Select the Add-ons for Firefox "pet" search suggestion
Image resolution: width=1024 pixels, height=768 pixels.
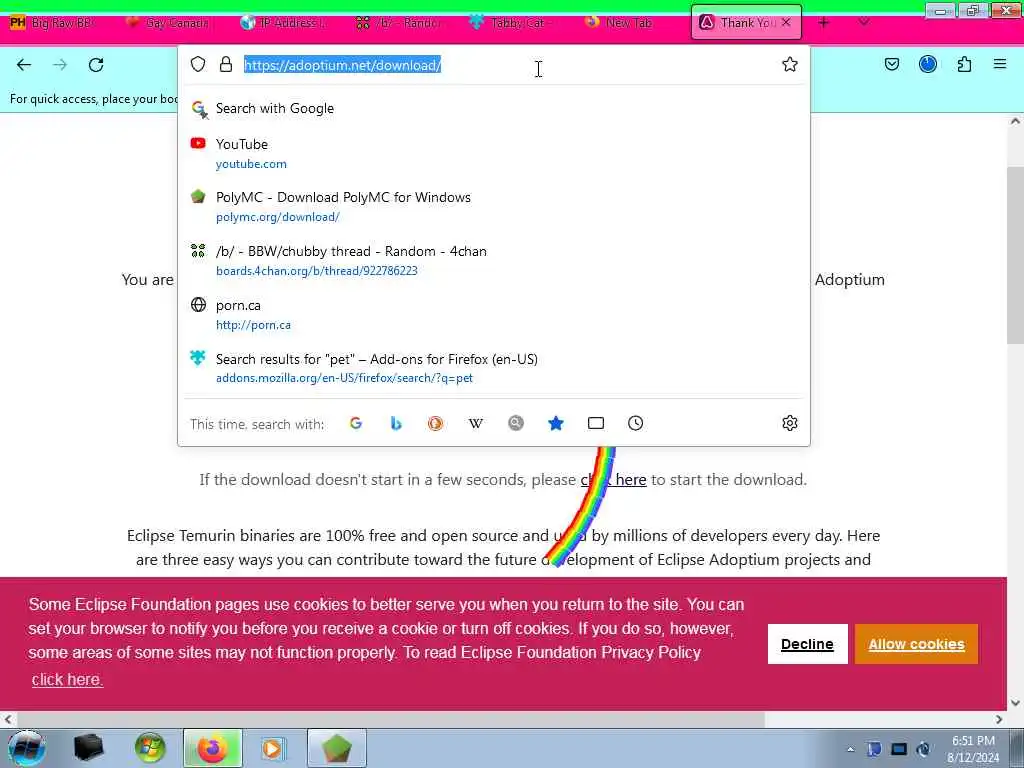tap(493, 368)
